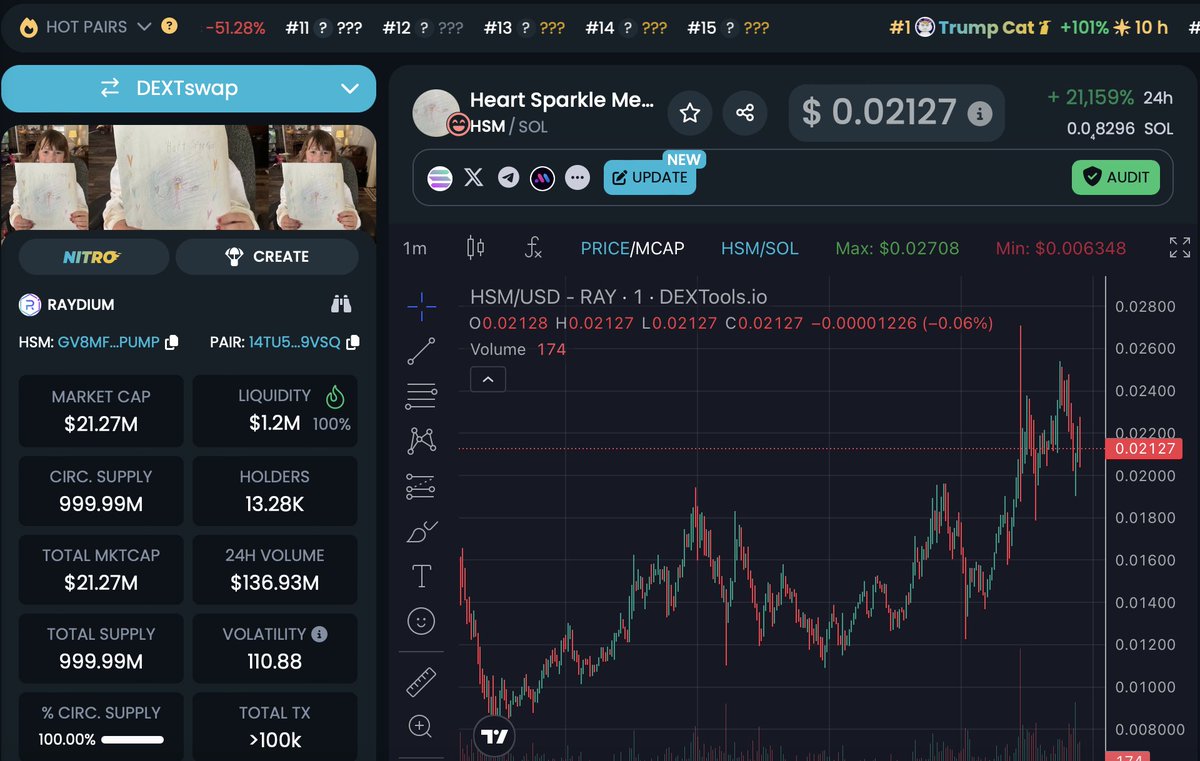Click the binoculars icon beside RAYDIUM
The width and height of the screenshot is (1200, 761).
point(341,305)
